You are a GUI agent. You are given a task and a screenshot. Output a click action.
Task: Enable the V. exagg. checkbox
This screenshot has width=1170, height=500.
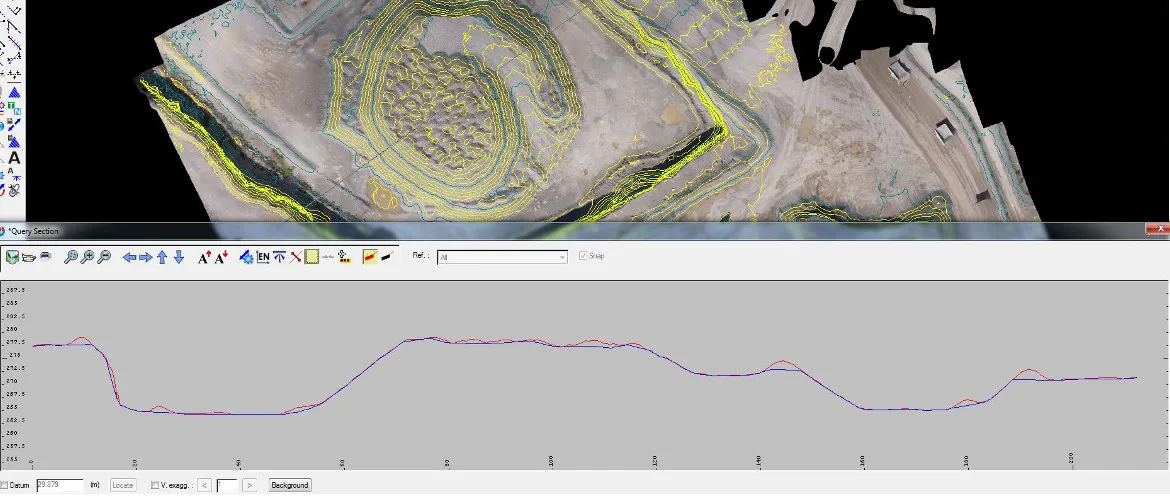click(x=155, y=485)
